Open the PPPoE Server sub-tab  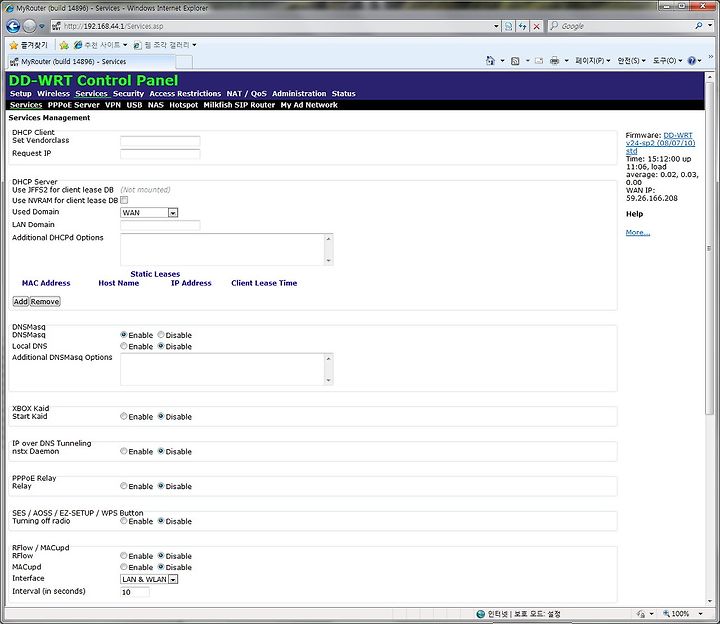click(73, 105)
